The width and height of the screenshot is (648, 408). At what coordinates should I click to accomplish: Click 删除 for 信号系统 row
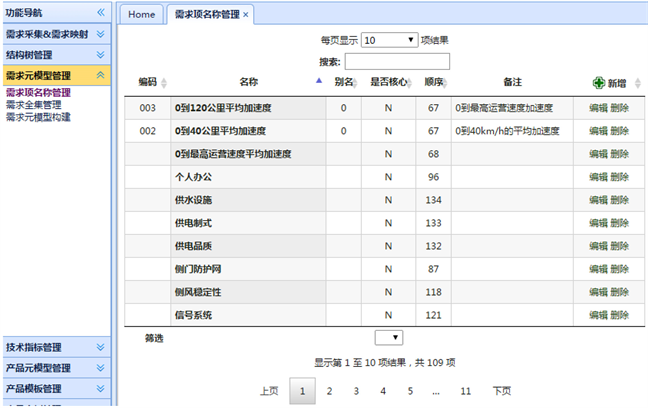point(619,316)
